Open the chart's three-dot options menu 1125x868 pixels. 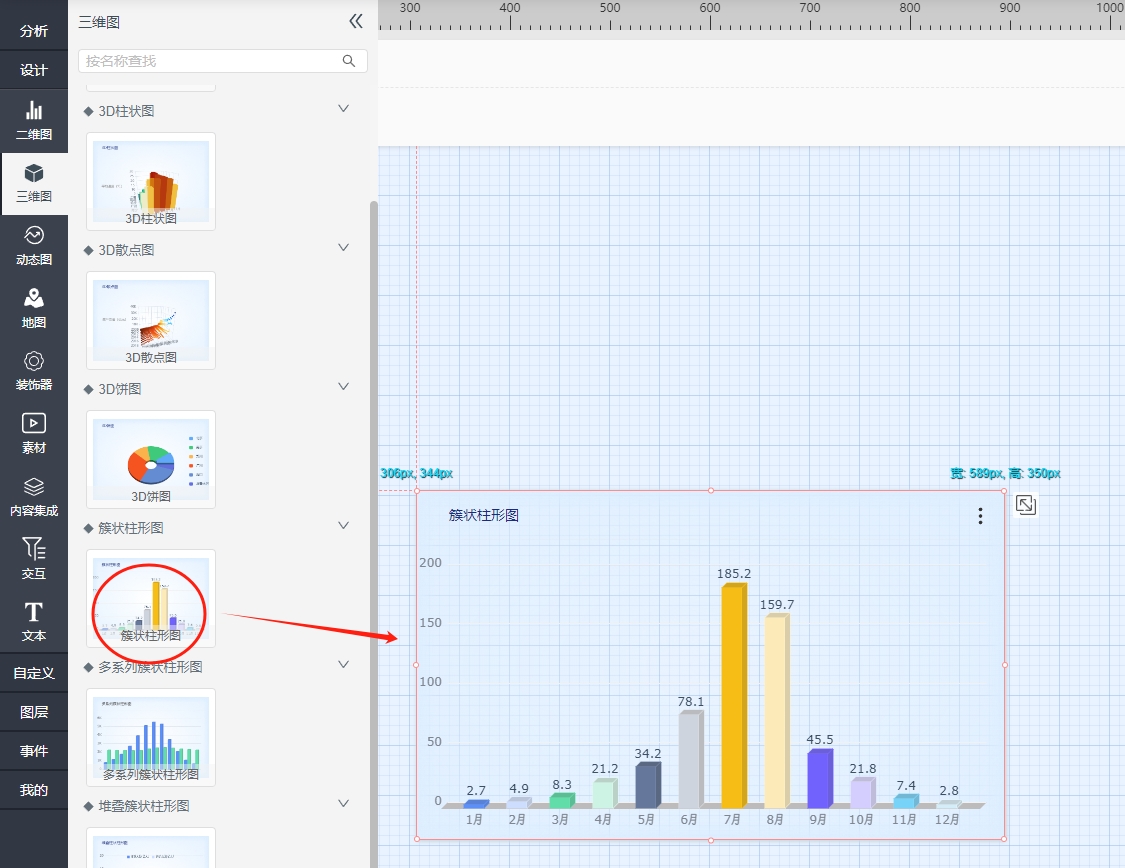[x=980, y=516]
